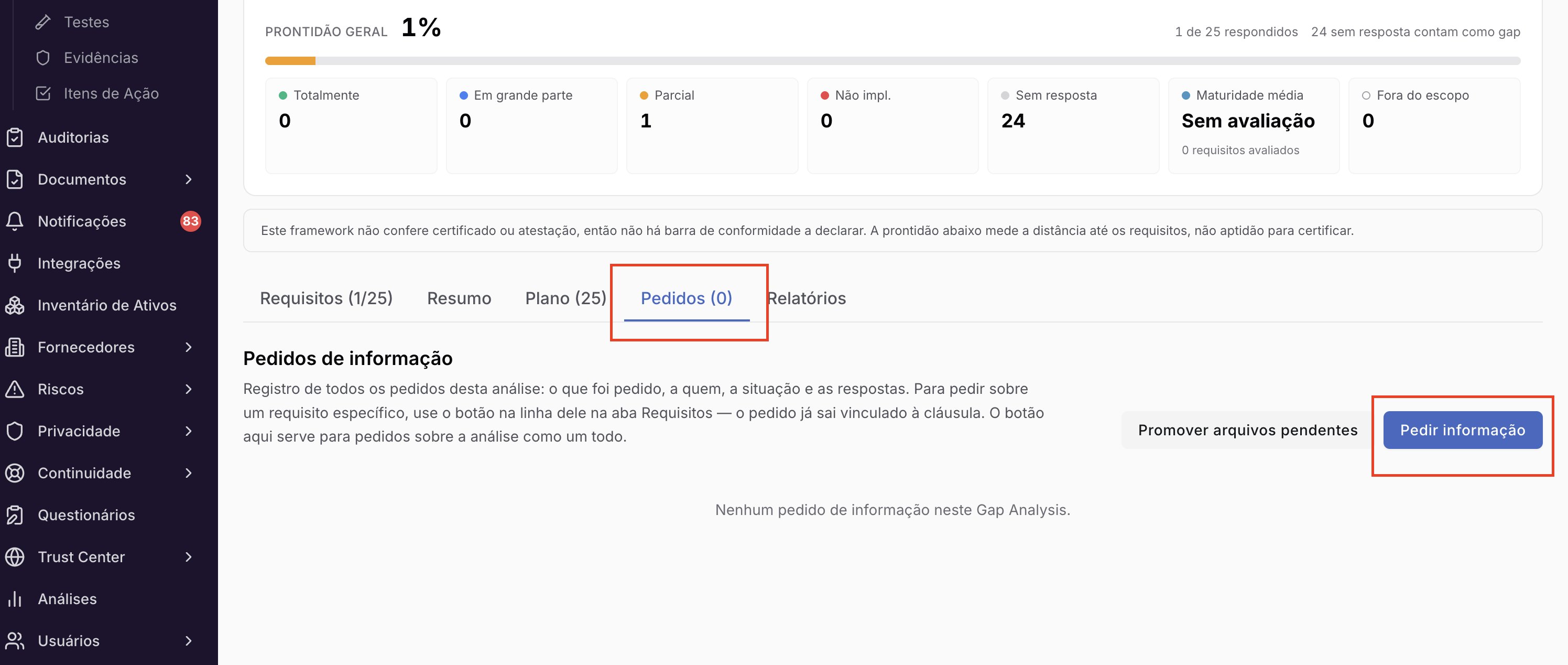Screen dimensions: 1568x665
Task: Click the Fora do escopo card
Action: [x=1434, y=125]
